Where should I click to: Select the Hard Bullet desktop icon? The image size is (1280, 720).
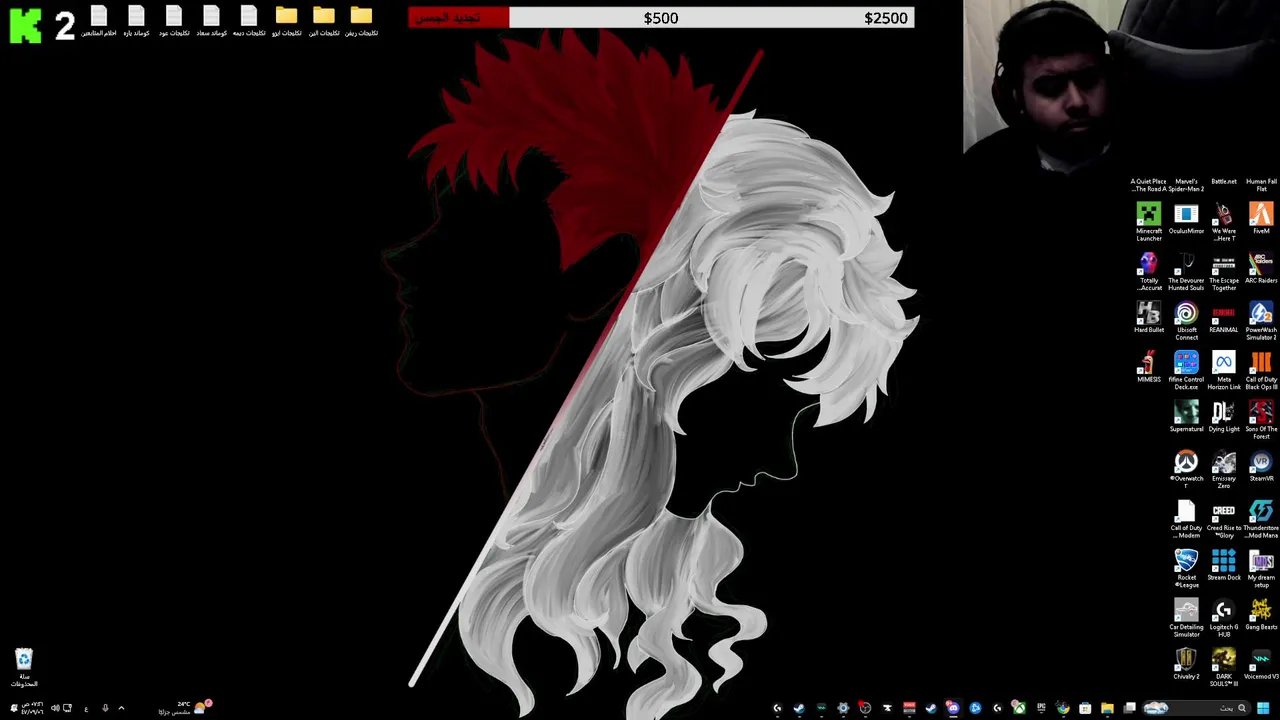1148,318
